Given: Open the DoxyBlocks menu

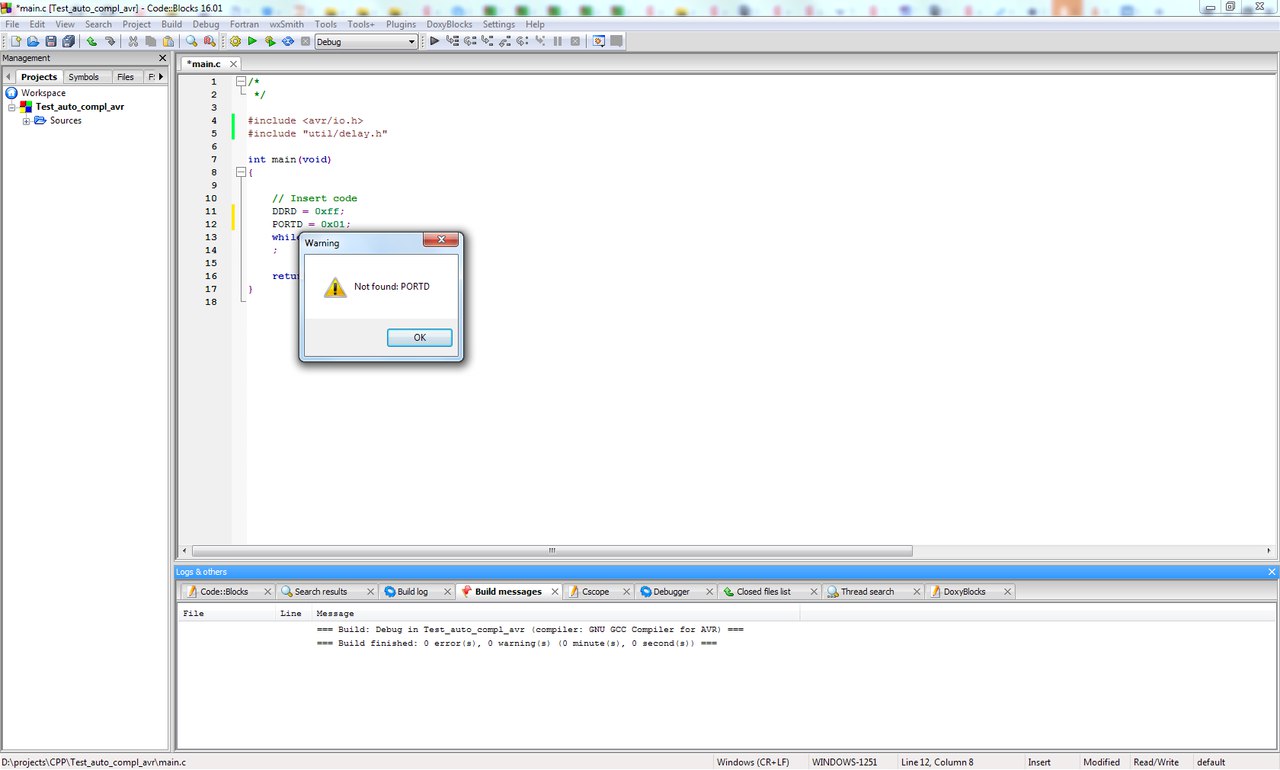Looking at the screenshot, I should point(449,24).
